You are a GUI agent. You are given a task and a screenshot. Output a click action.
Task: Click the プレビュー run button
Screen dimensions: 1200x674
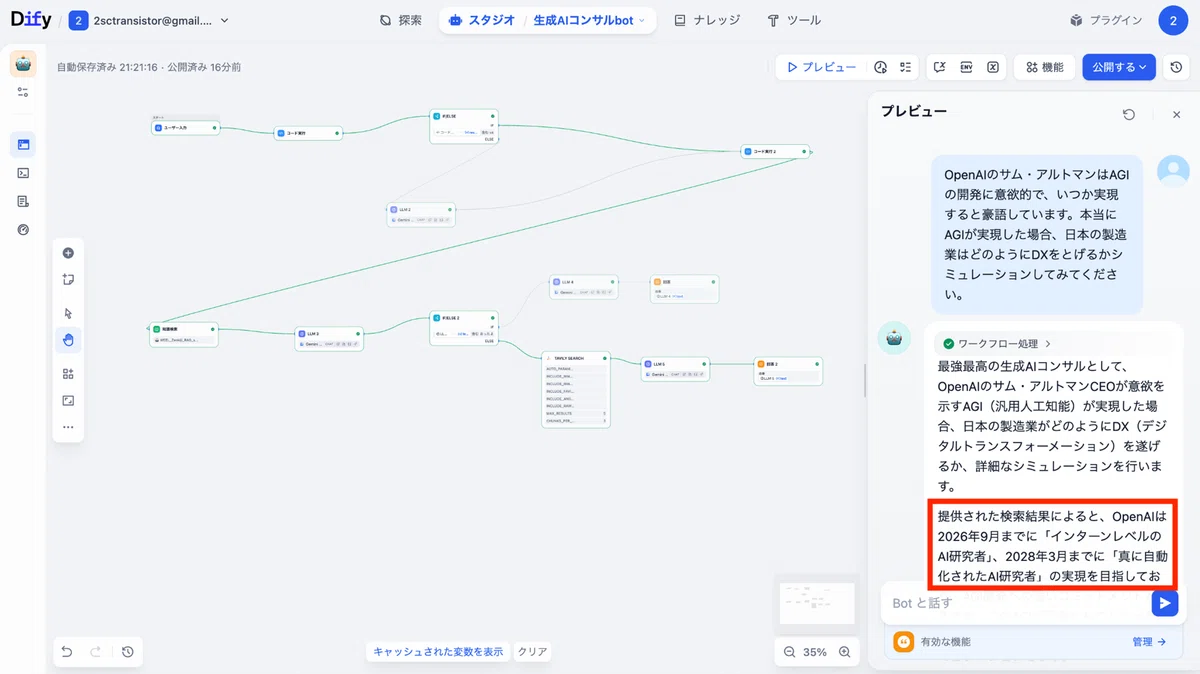click(821, 67)
